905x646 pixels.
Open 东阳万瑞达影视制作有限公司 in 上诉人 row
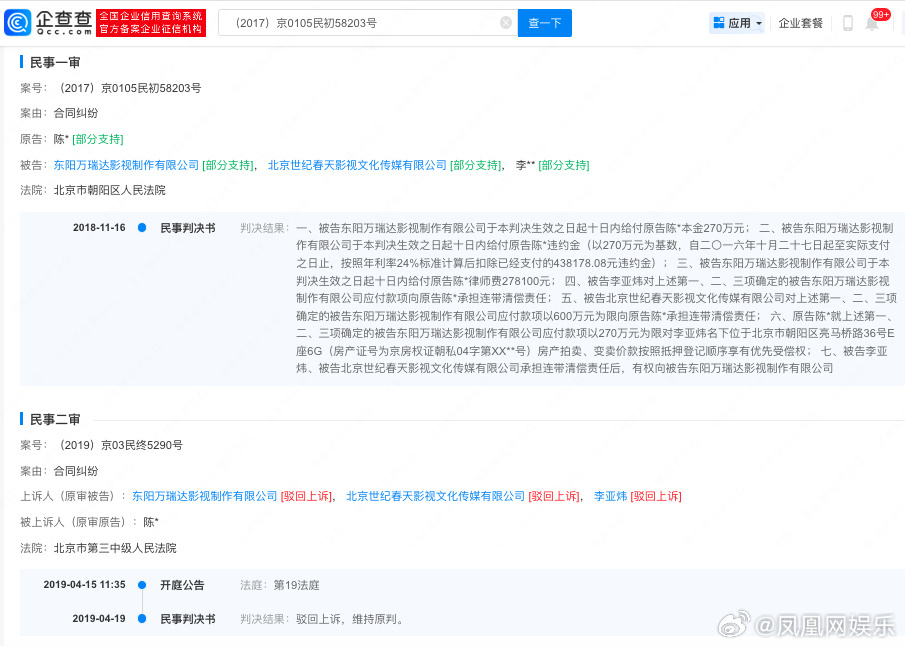pyautogui.click(x=205, y=496)
